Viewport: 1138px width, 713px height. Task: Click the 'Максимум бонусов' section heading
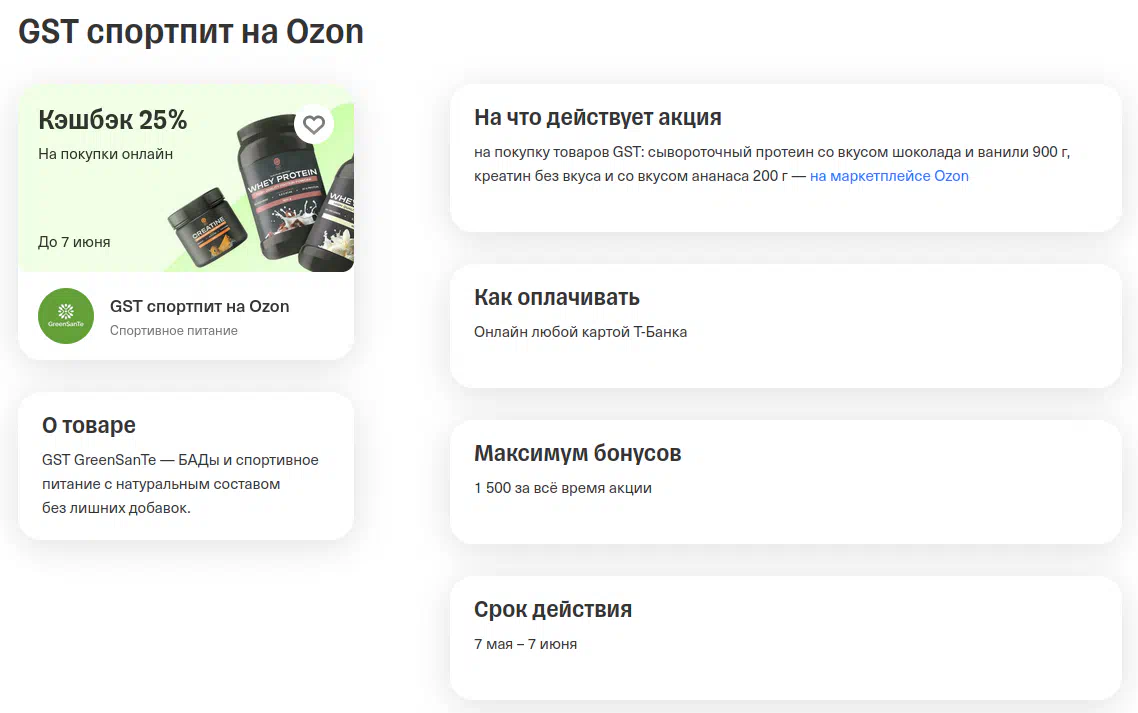click(x=577, y=453)
